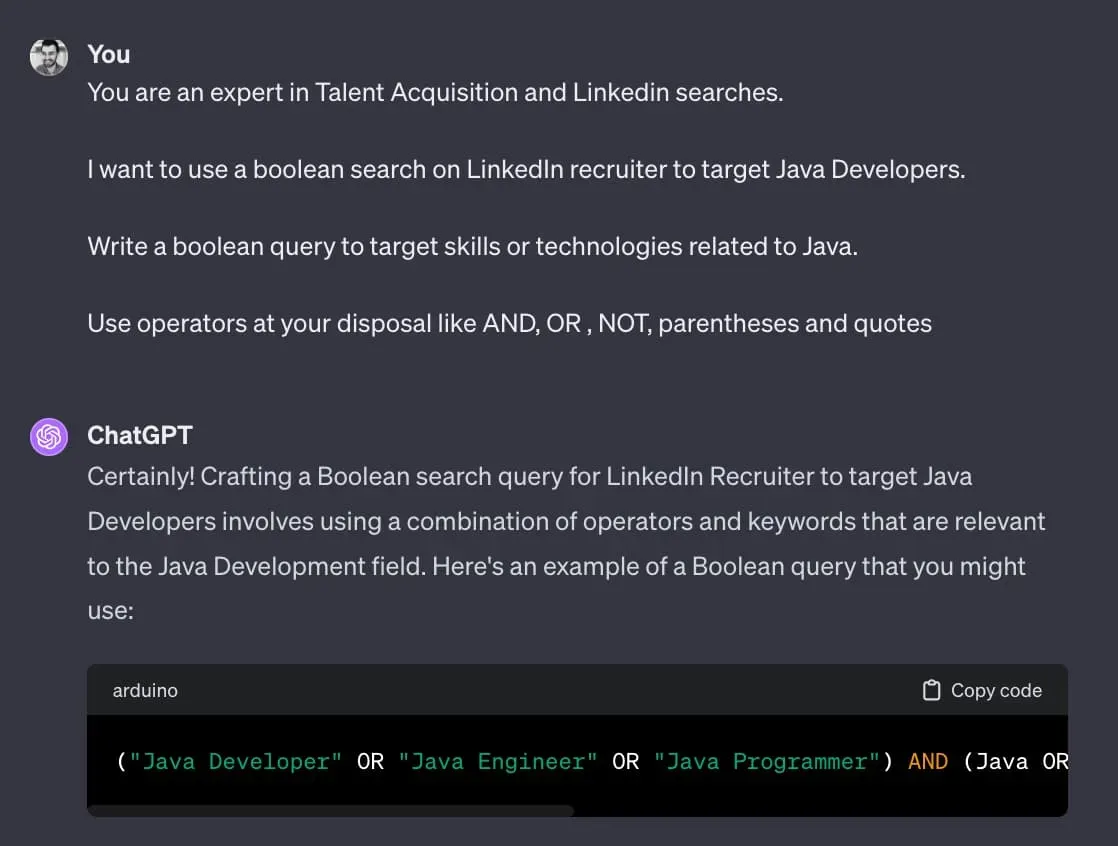The width and height of the screenshot is (1118, 846).
Task: Click the first OR operator in code
Action: tap(370, 762)
